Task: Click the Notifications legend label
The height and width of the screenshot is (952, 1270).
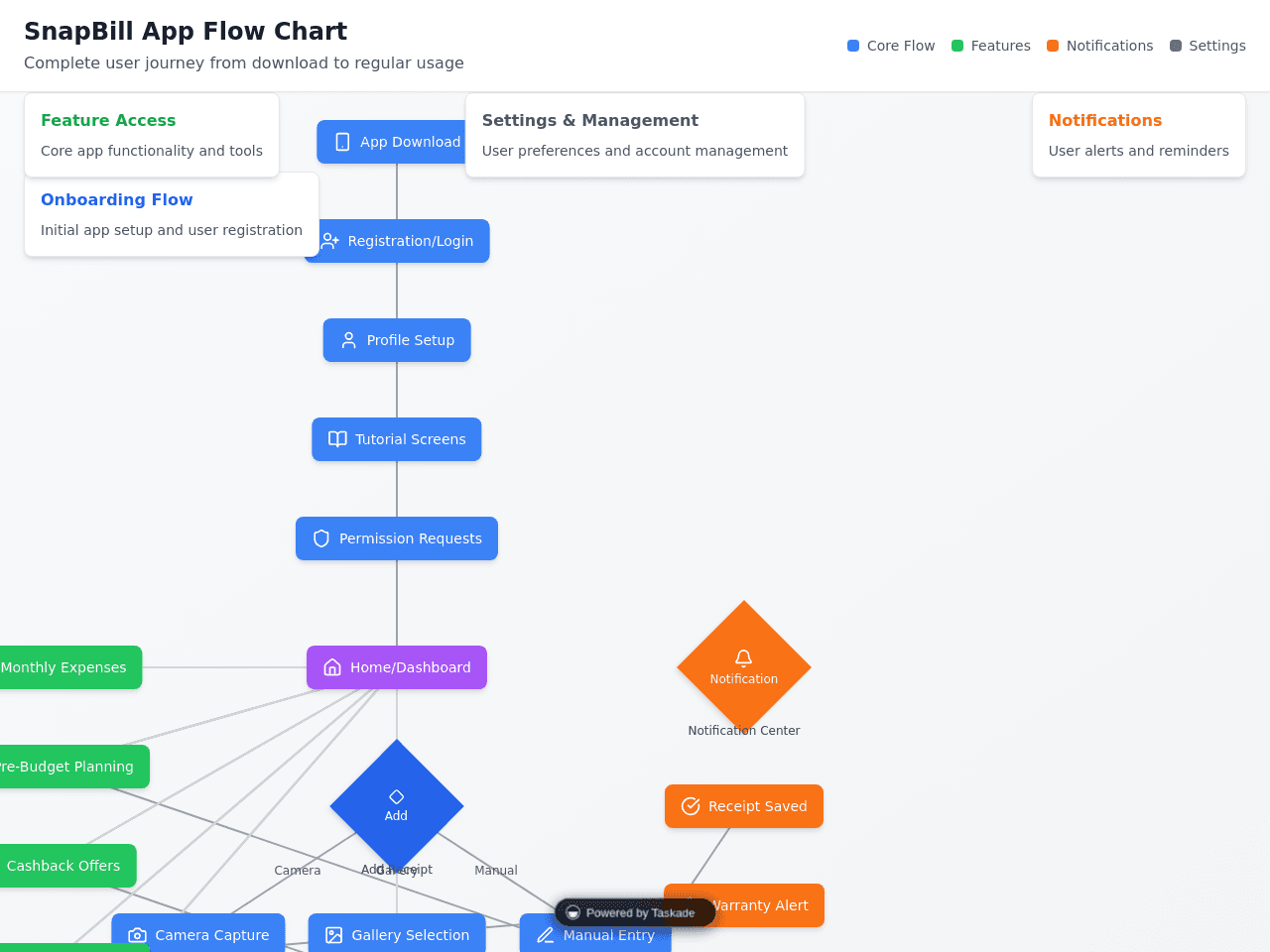Action: pyautogui.click(x=1110, y=46)
